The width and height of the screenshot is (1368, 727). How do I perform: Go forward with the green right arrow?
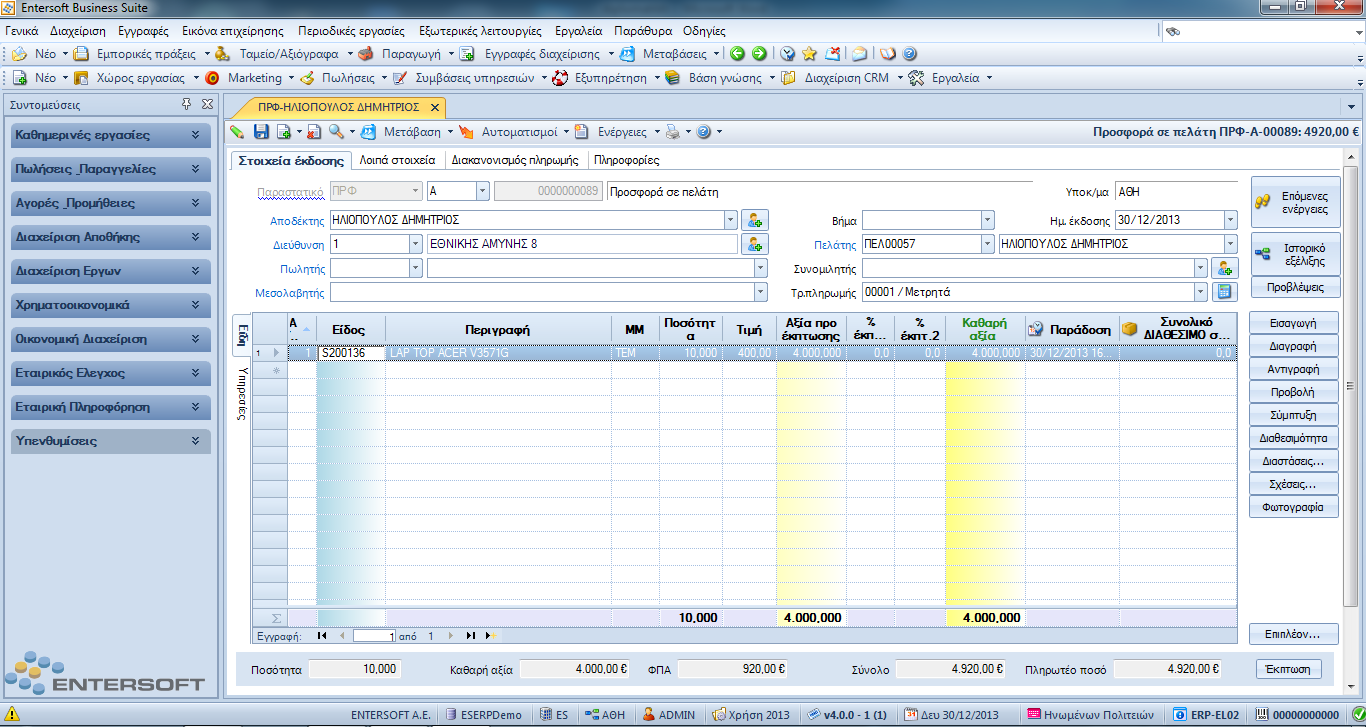click(x=759, y=54)
